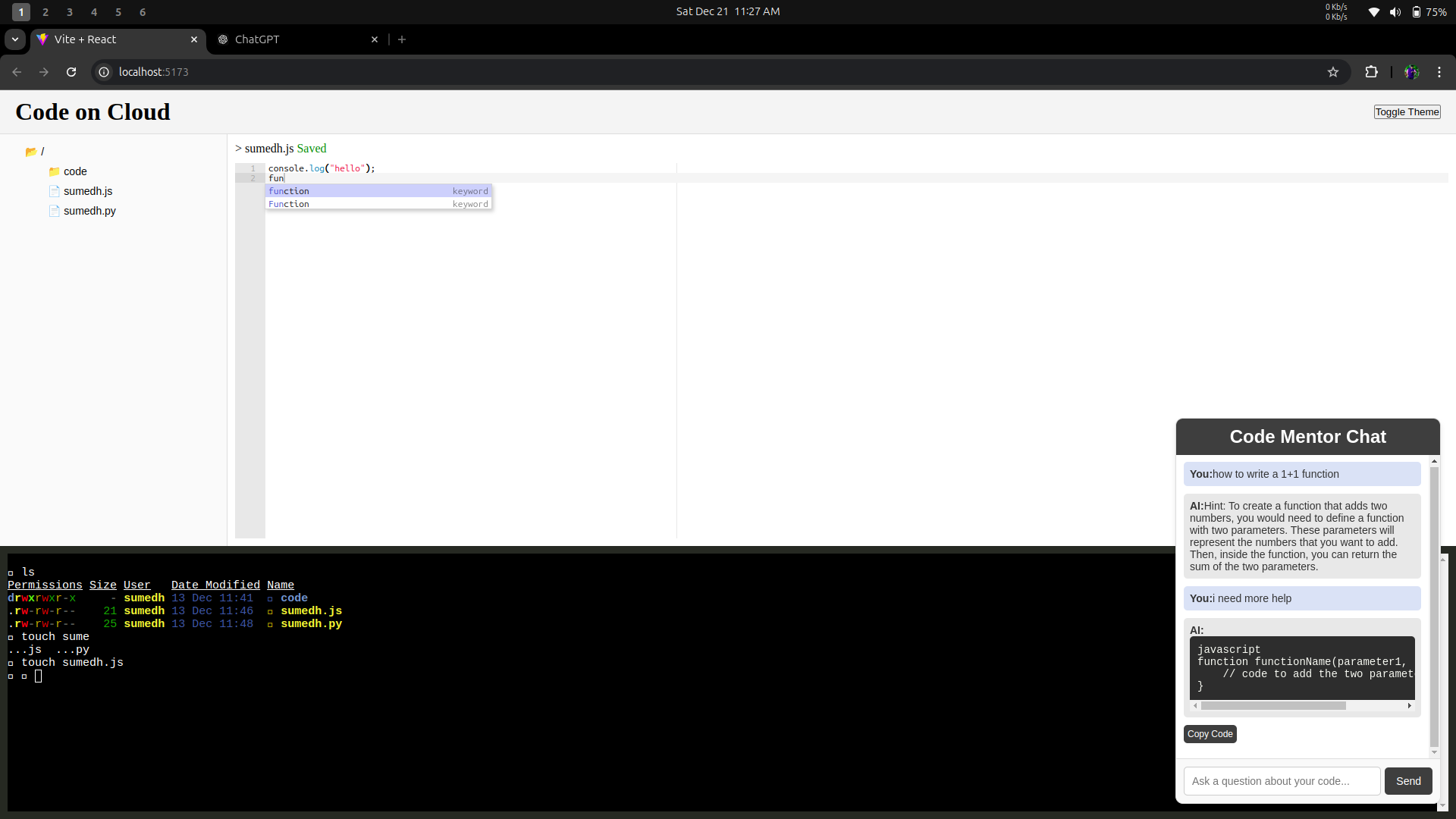1456x819 pixels.
Task: Expand the code folder
Action: click(74, 171)
